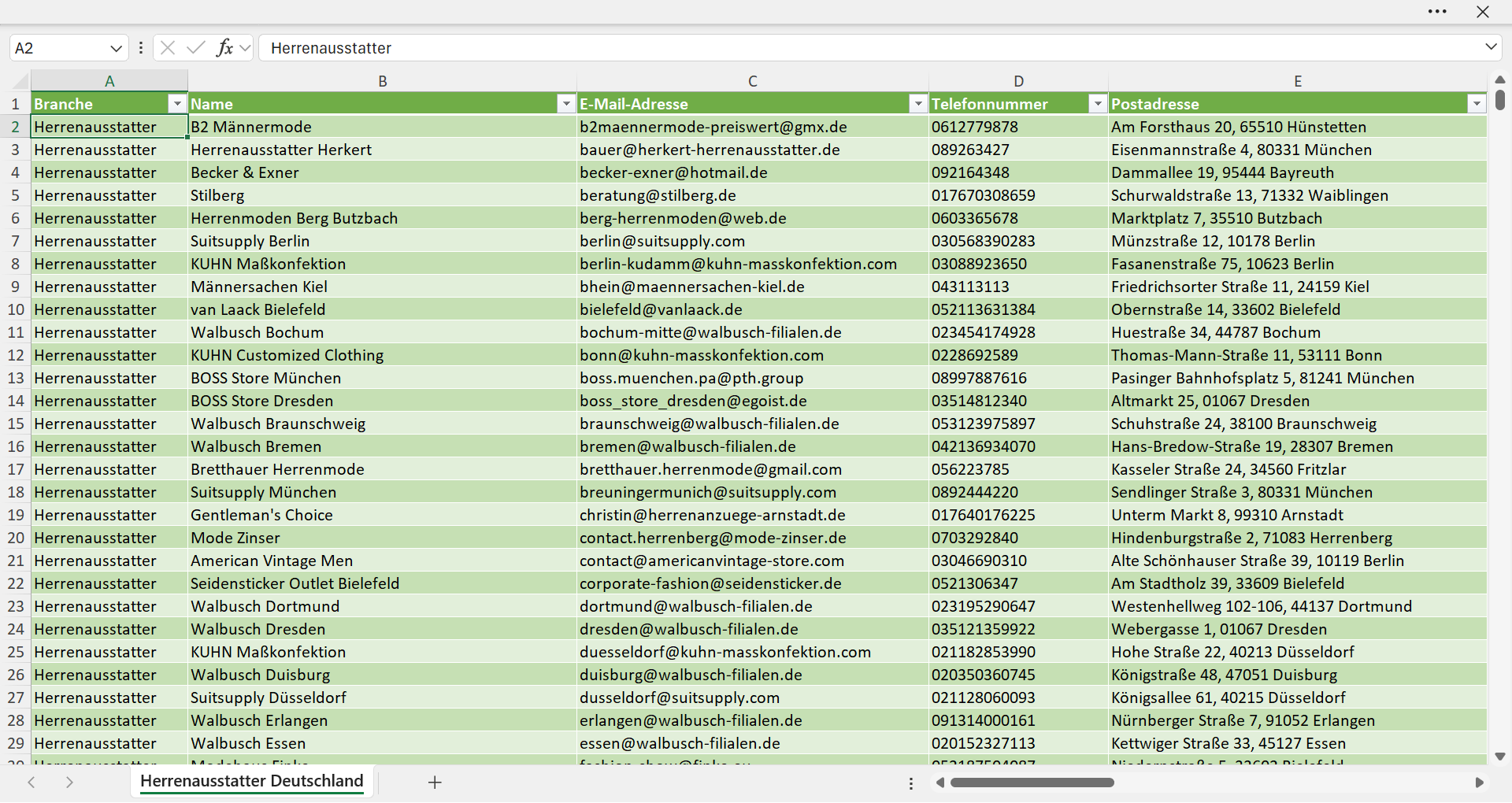Select row 15 header
Image resolution: width=1512 pixels, height=803 pixels.
[x=16, y=424]
